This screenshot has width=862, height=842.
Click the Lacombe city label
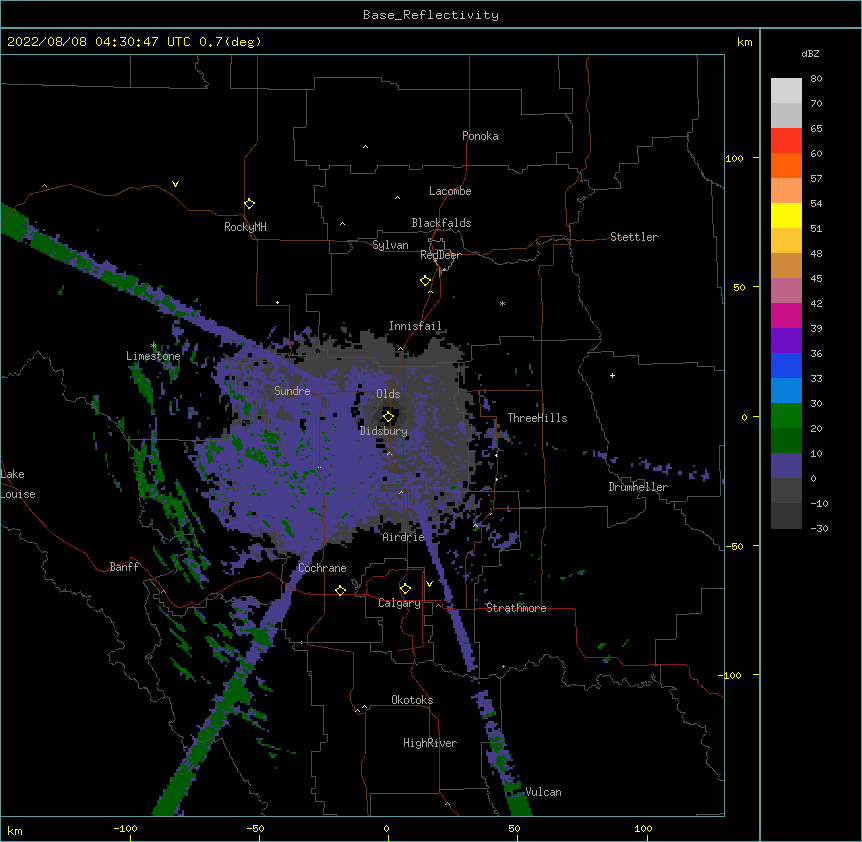pyautogui.click(x=450, y=191)
